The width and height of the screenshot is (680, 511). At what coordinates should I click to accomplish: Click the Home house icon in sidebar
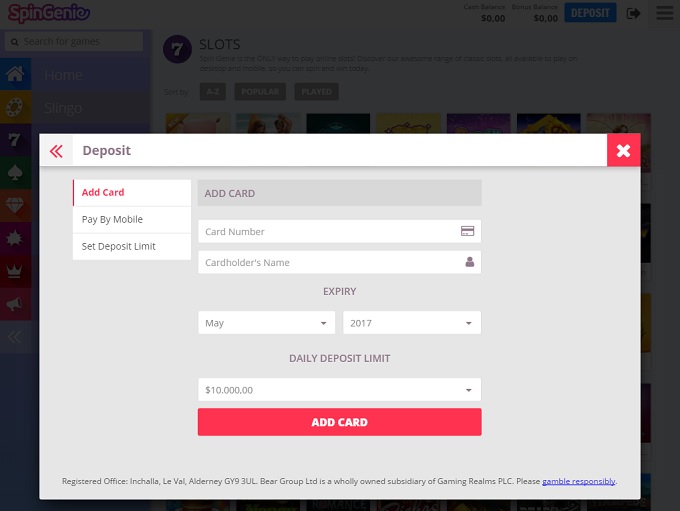point(15,75)
